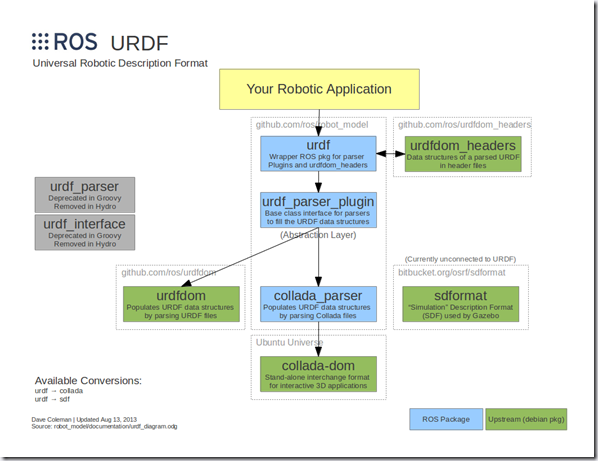This screenshot has width=598, height=461.
Task: Select the green 'urdfdom' box
Action: pos(181,304)
